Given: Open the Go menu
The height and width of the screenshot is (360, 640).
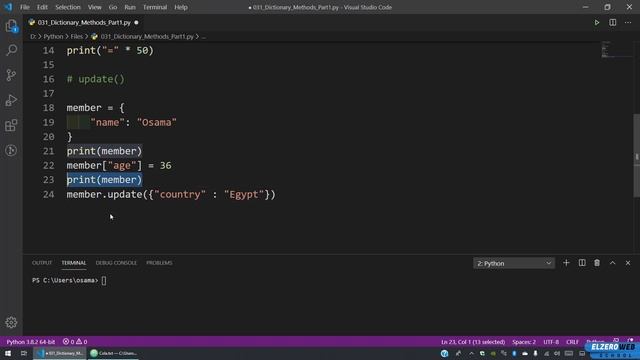Looking at the screenshot, I should 113,7.
